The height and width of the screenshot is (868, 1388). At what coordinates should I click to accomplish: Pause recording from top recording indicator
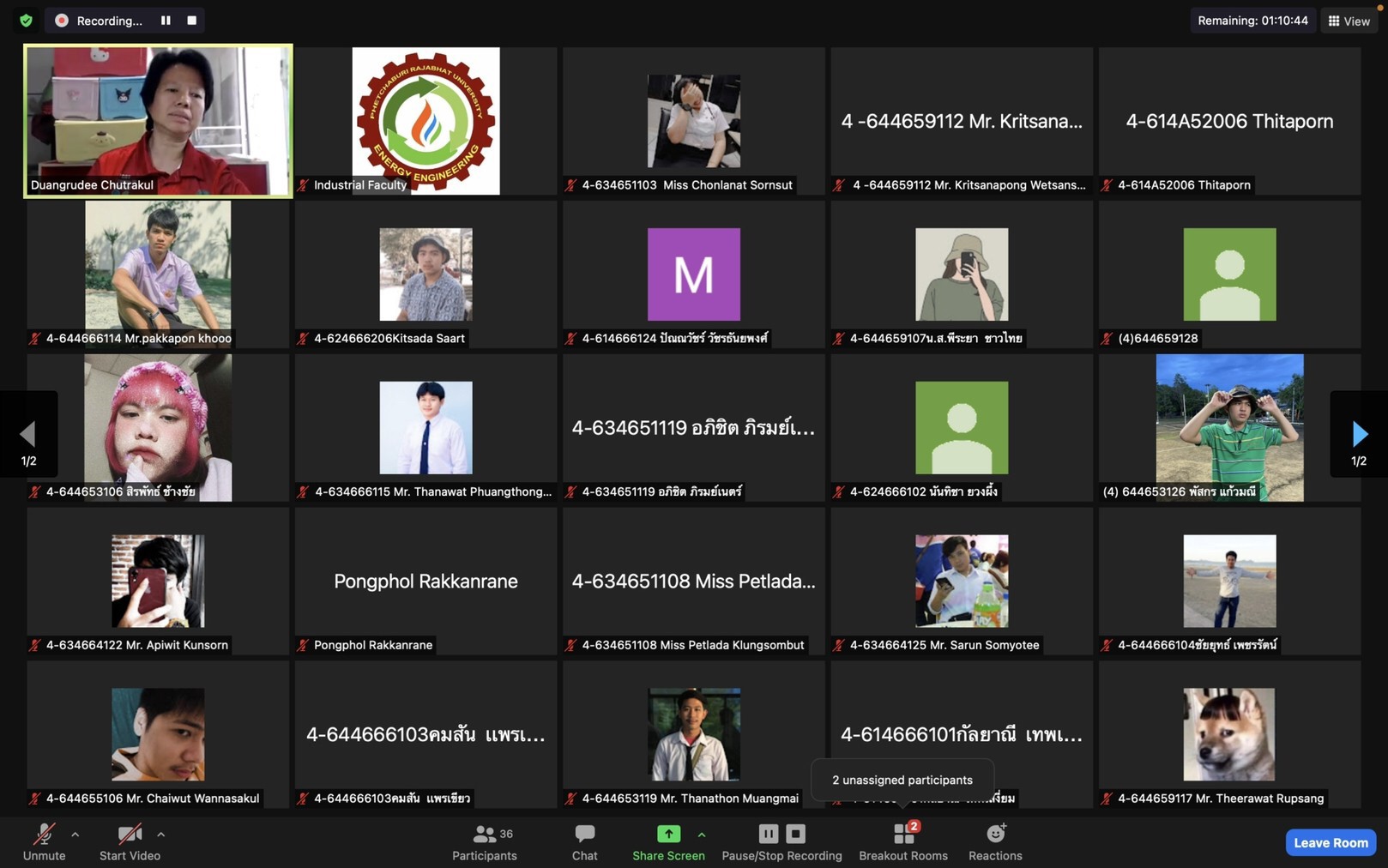point(166,21)
